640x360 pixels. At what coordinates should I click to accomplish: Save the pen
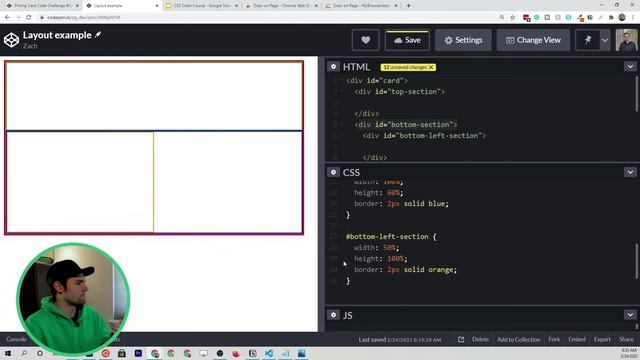(407, 40)
